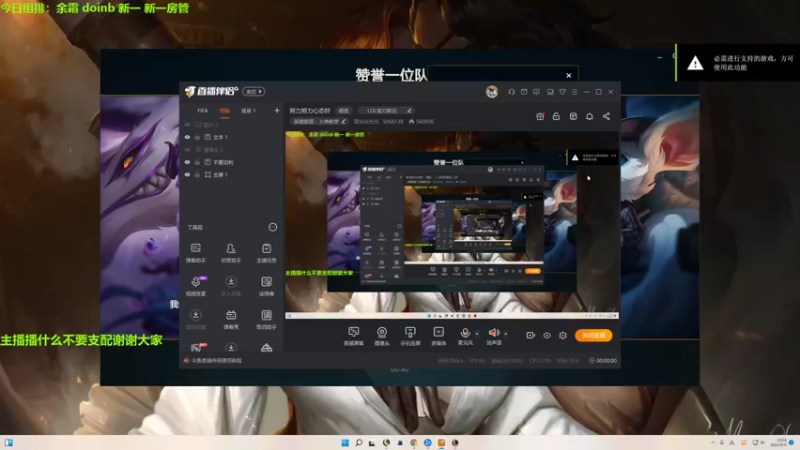Open speaker dropdown arrow
The width and height of the screenshot is (800, 450).
tap(506, 334)
